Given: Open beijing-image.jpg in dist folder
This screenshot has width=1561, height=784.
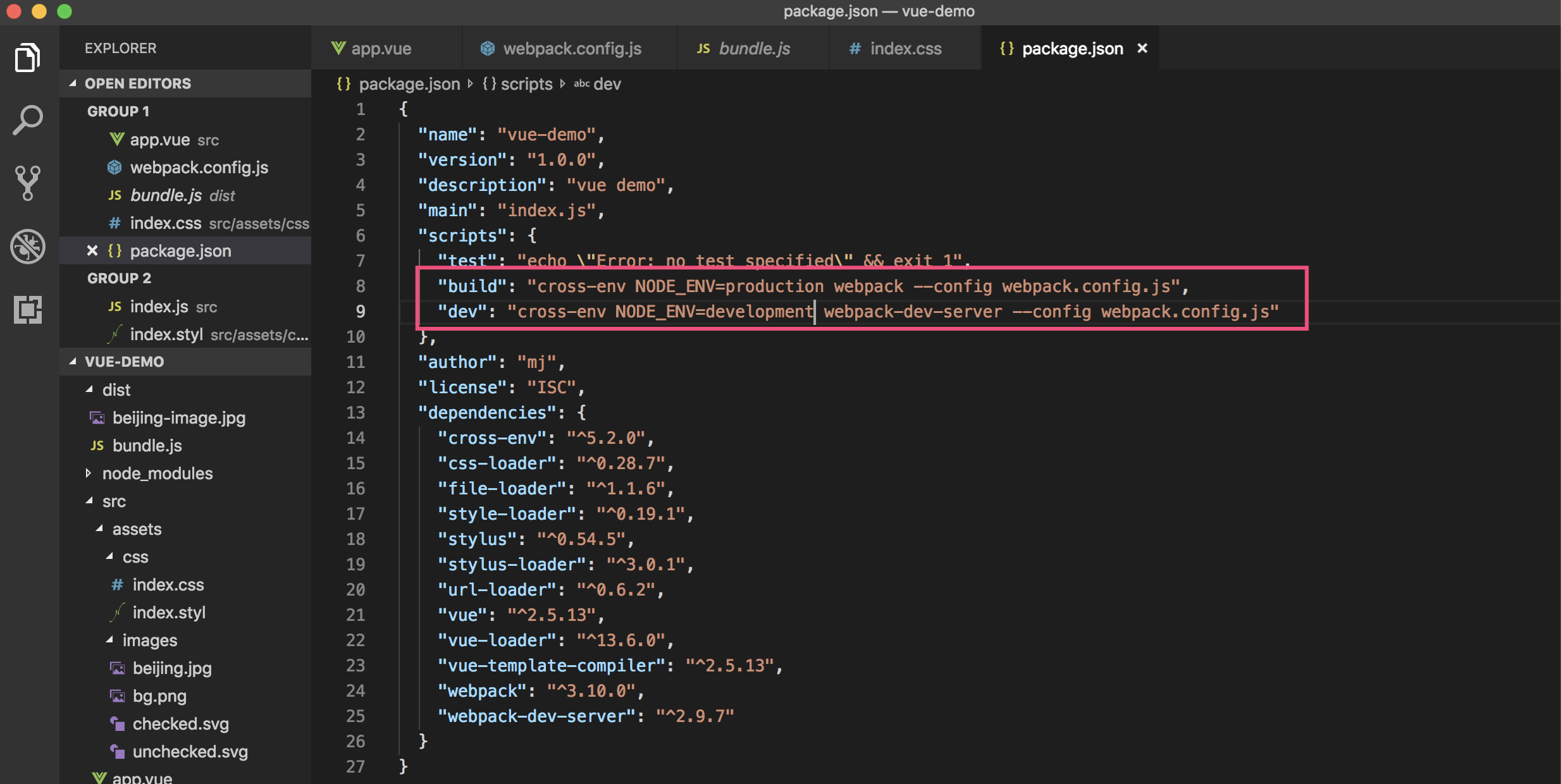Looking at the screenshot, I should point(178,418).
